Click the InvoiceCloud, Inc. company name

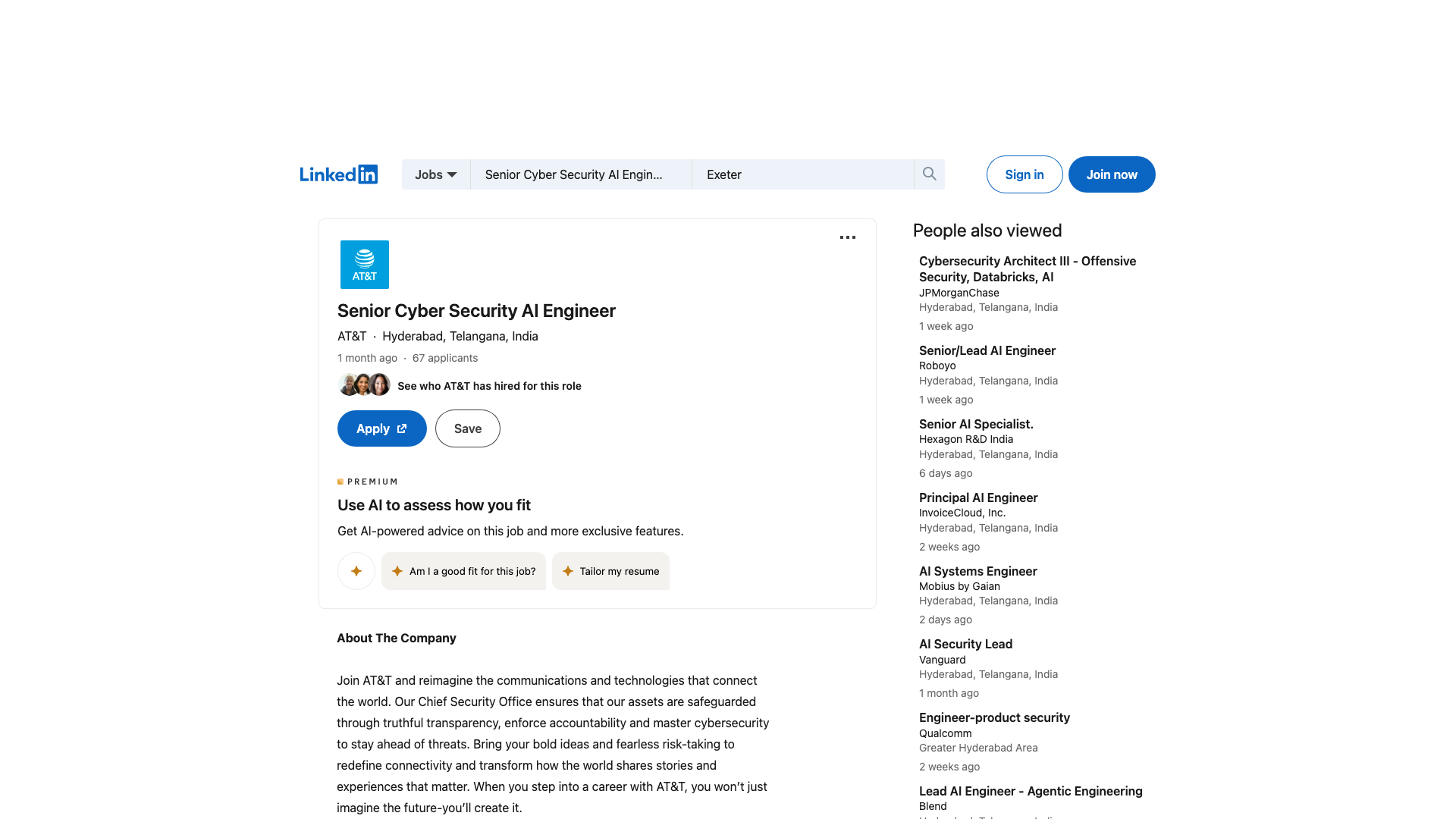(x=962, y=513)
